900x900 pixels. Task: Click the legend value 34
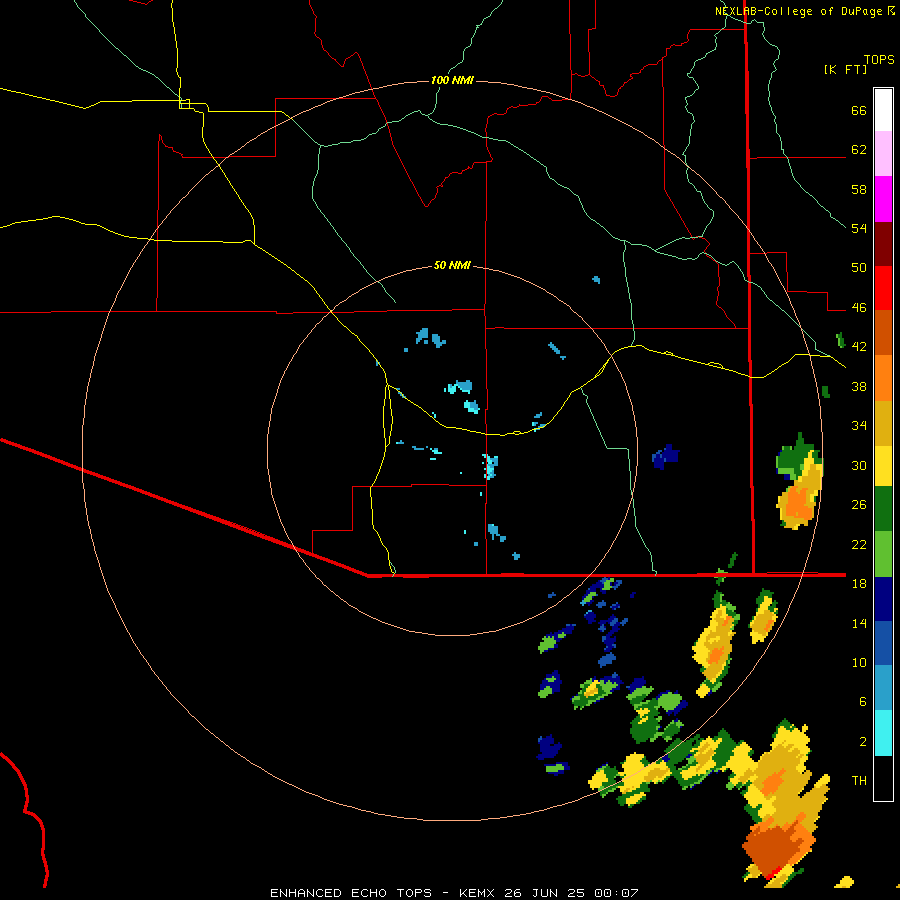[x=859, y=426]
